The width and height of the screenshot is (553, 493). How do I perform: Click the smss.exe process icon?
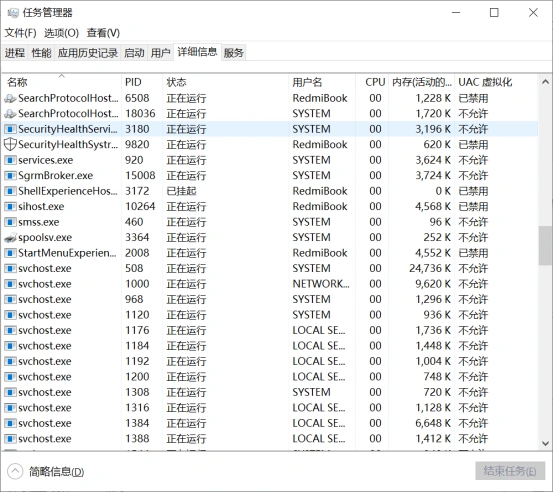point(10,222)
